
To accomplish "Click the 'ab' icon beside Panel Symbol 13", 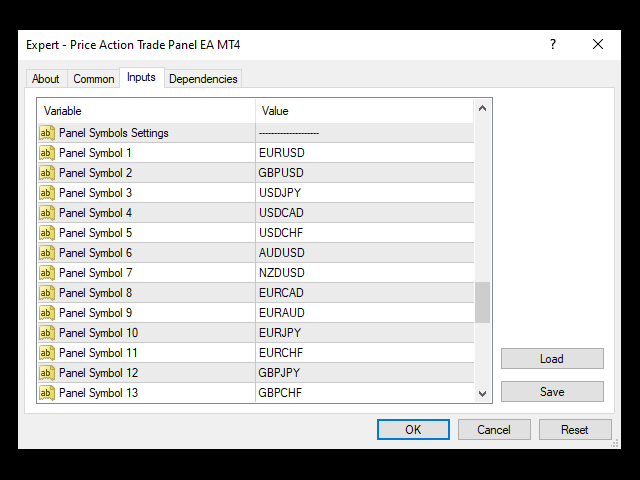I will (47, 393).
